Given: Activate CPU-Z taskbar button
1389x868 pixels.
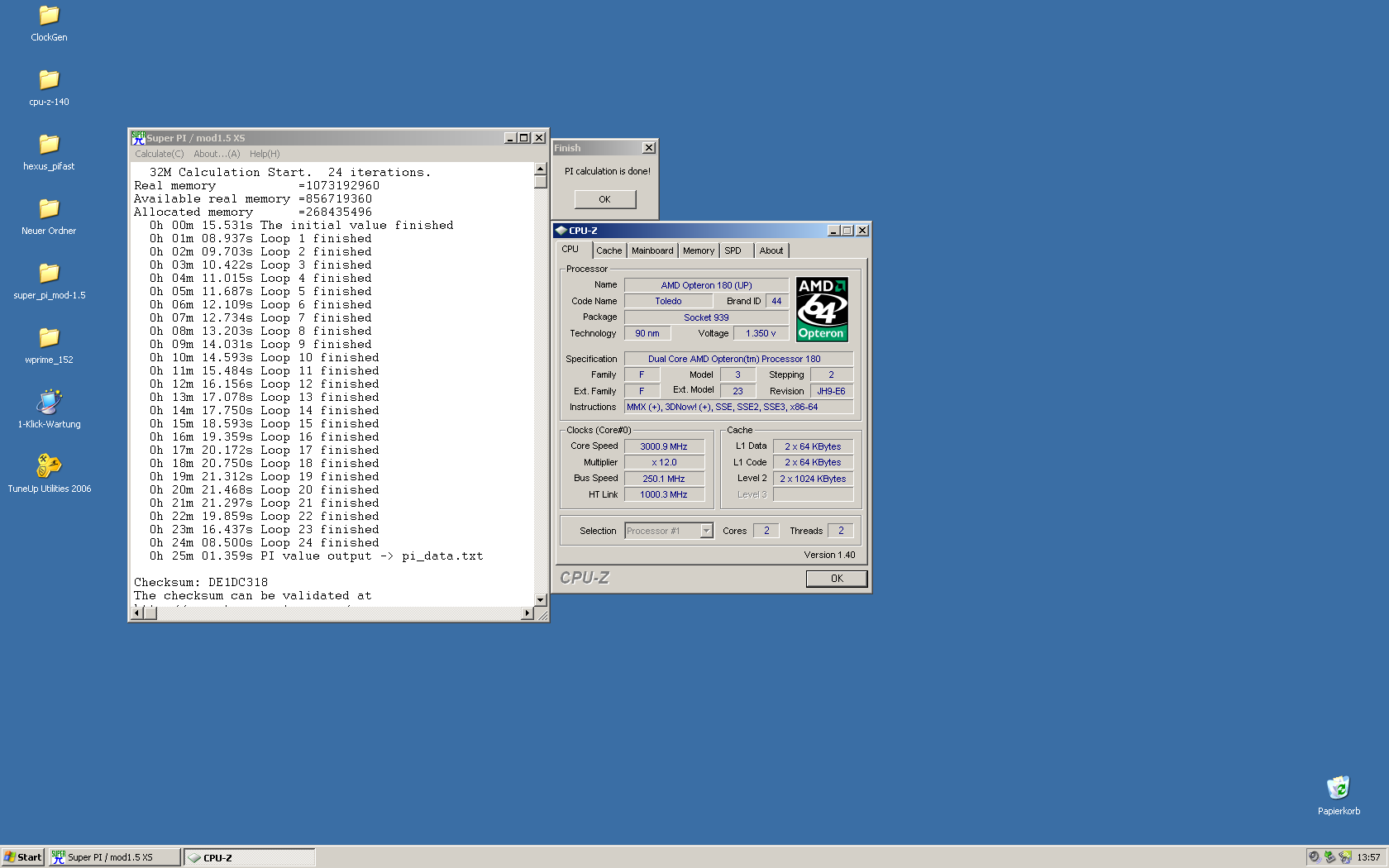Looking at the screenshot, I should (250, 857).
